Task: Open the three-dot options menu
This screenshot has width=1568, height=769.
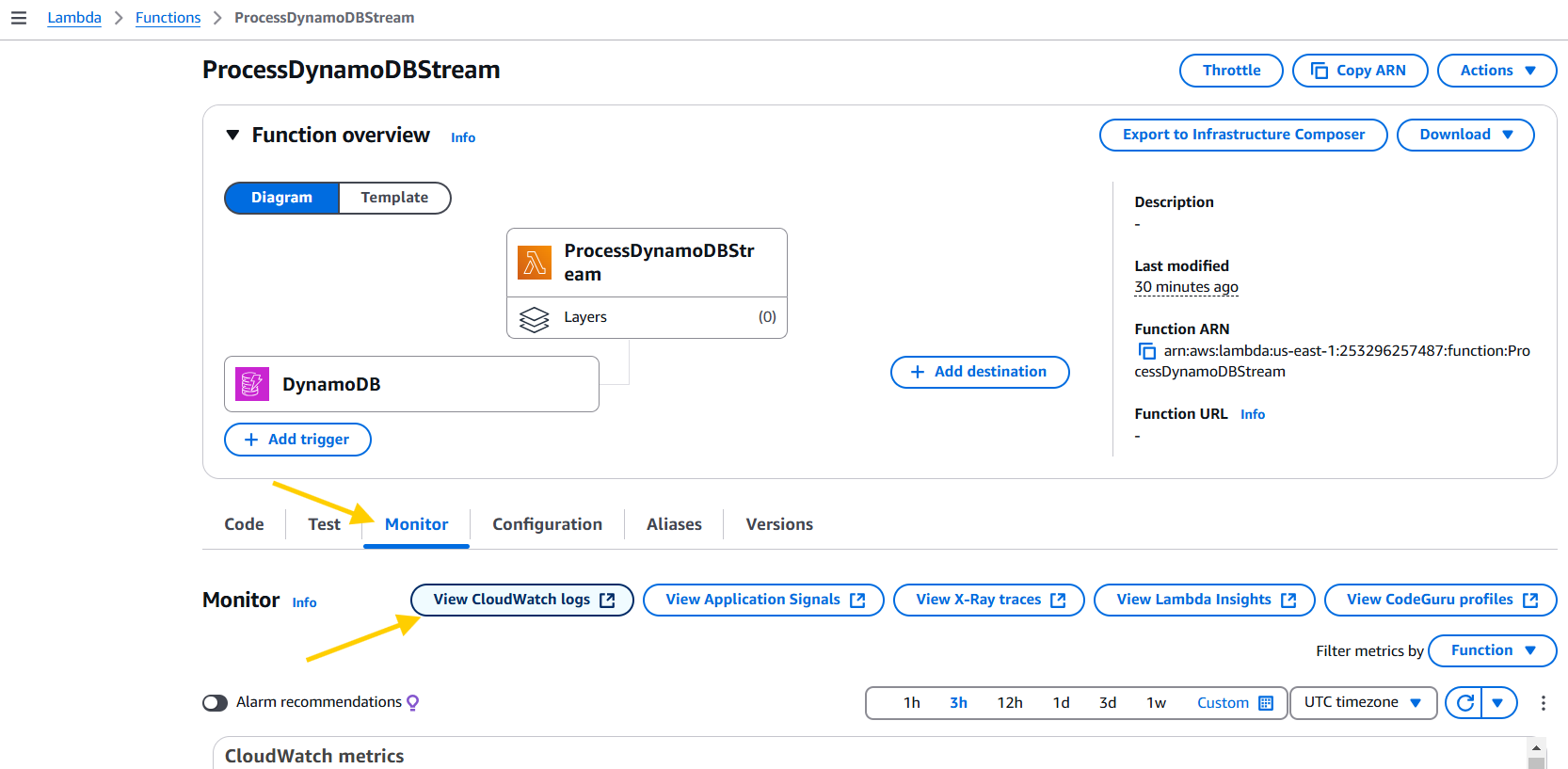Action: pyautogui.click(x=1543, y=703)
